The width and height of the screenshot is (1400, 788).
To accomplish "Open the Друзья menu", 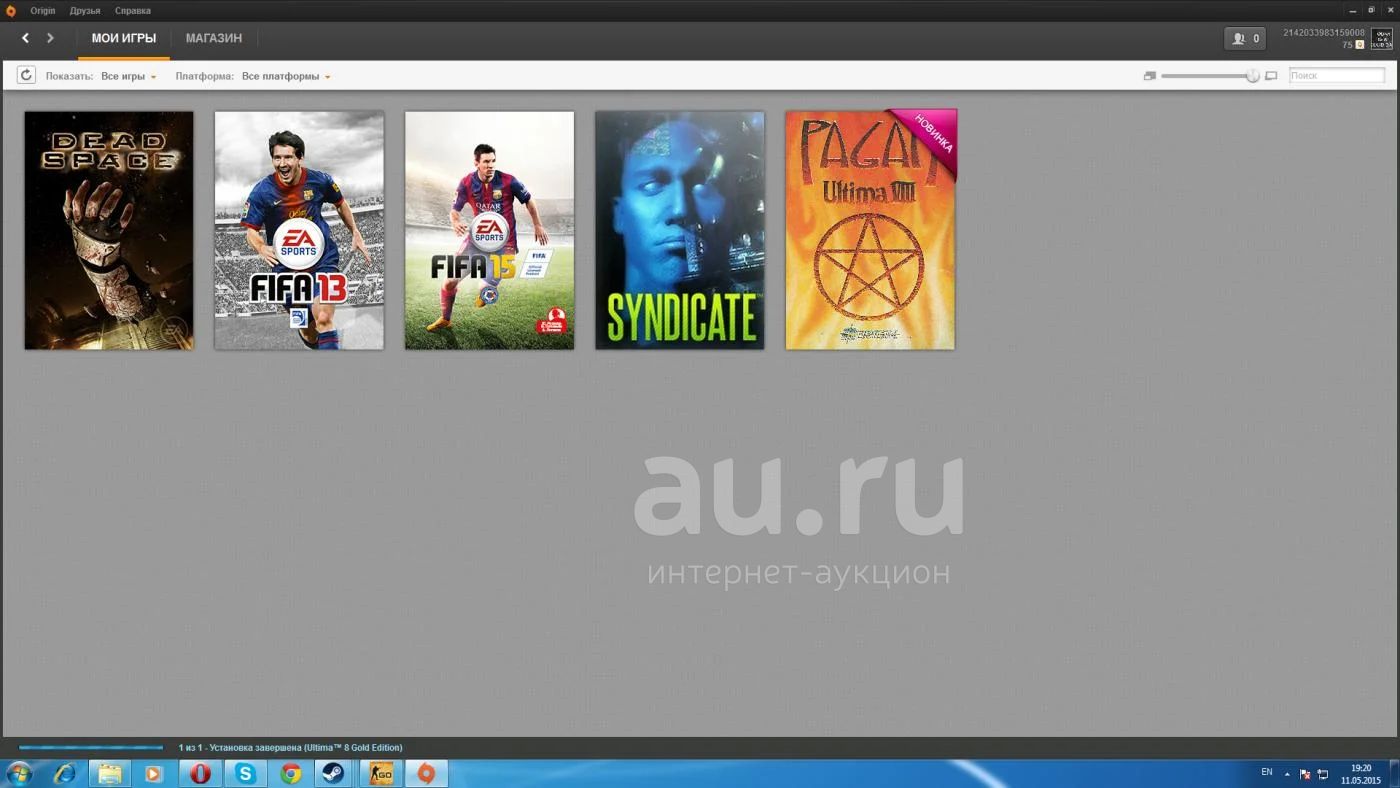I will (85, 10).
